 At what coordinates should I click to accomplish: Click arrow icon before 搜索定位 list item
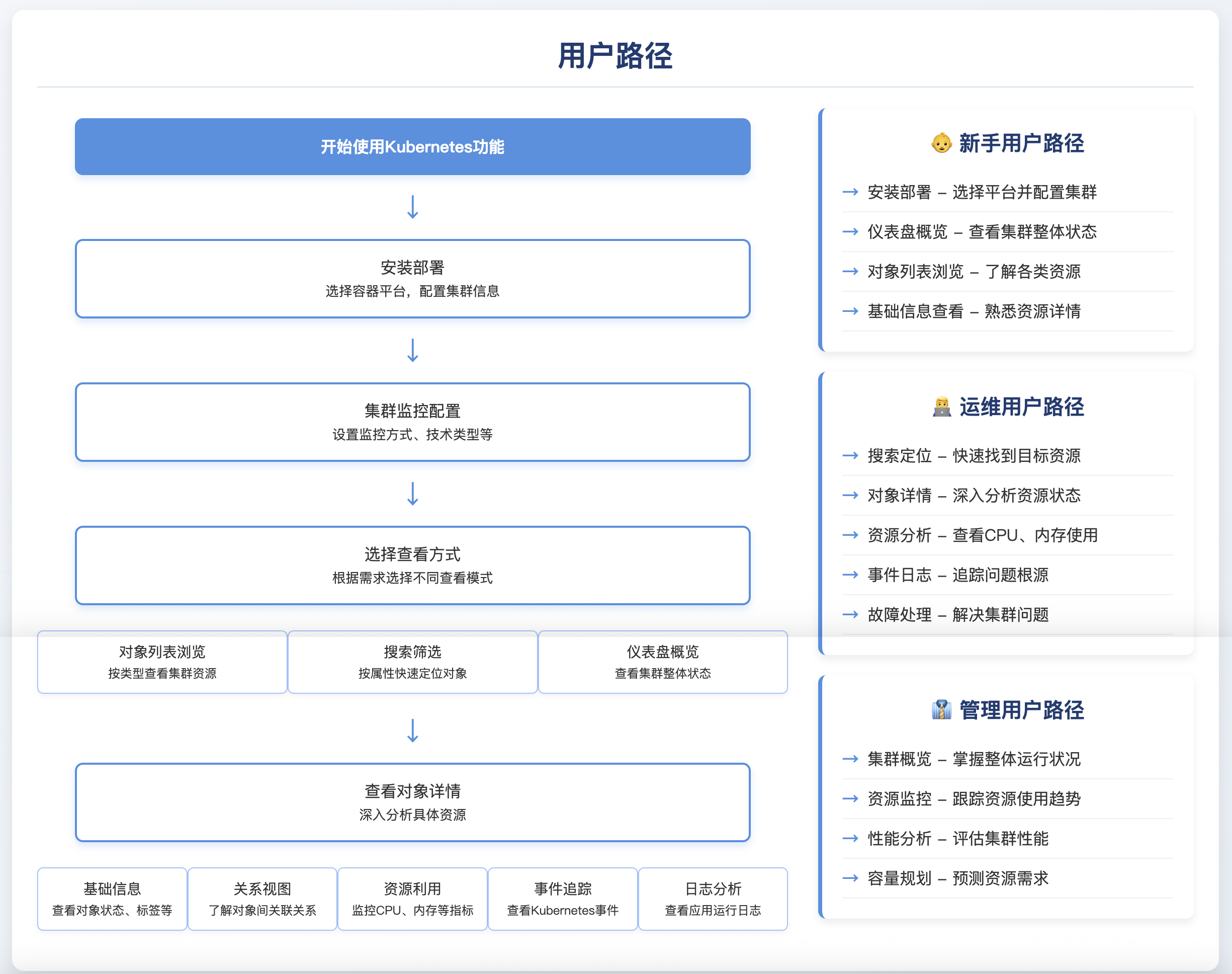[850, 456]
